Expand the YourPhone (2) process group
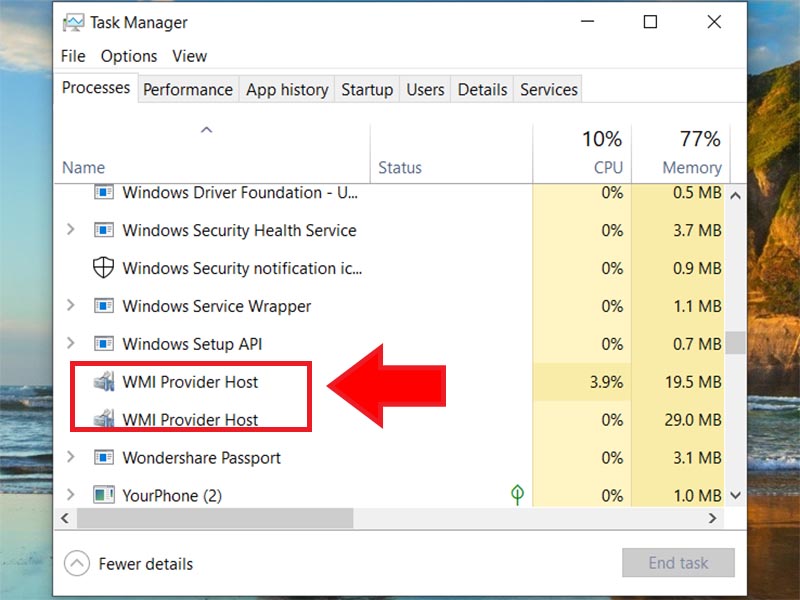 (70, 495)
